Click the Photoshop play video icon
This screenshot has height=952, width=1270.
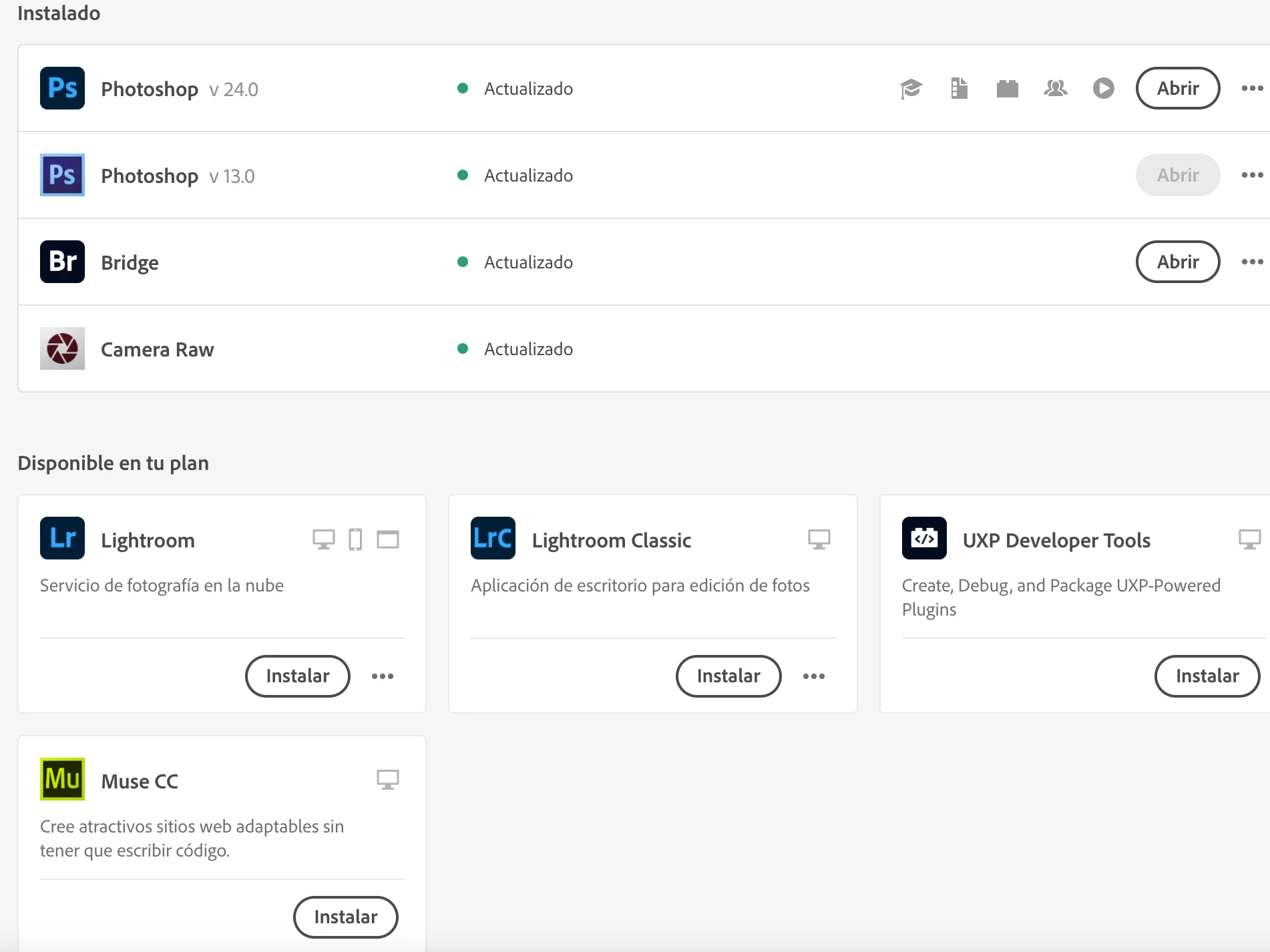(1103, 88)
